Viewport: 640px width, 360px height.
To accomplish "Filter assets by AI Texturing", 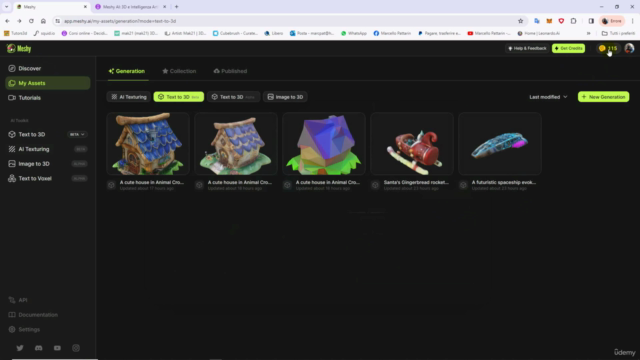I will pos(129,97).
